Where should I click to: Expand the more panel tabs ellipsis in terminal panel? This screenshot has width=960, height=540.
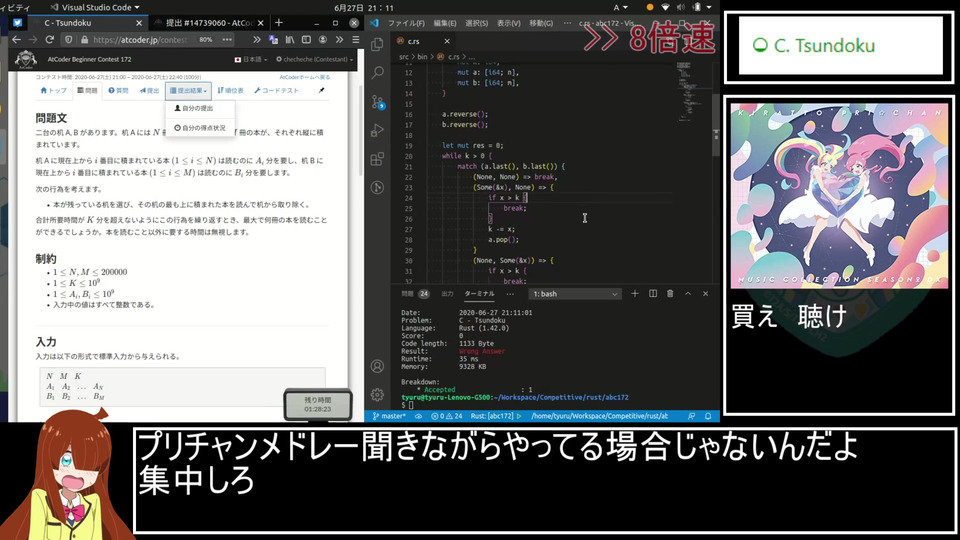[510, 294]
